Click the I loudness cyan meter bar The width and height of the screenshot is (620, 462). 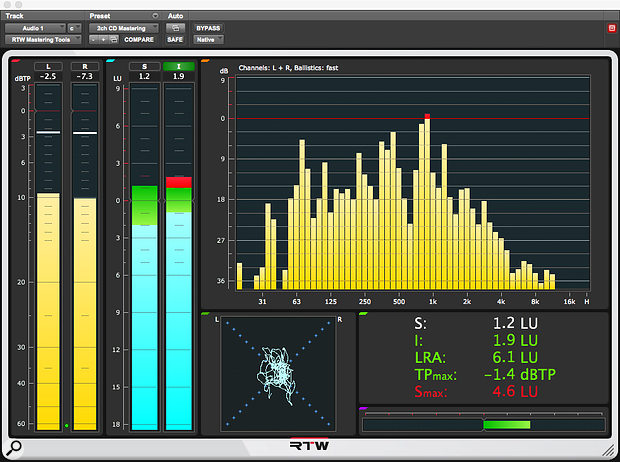tap(179, 321)
